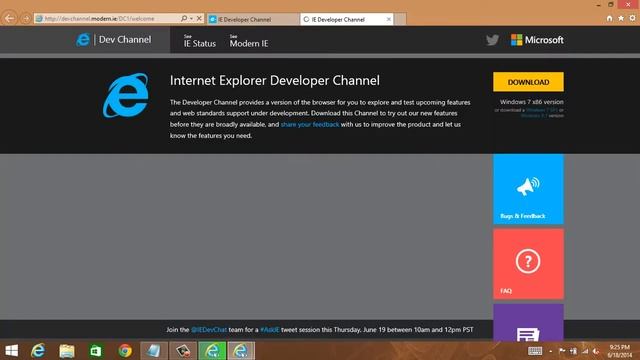Switch to the app beside the green IE icon
The image size is (640, 360).
click(x=183, y=351)
